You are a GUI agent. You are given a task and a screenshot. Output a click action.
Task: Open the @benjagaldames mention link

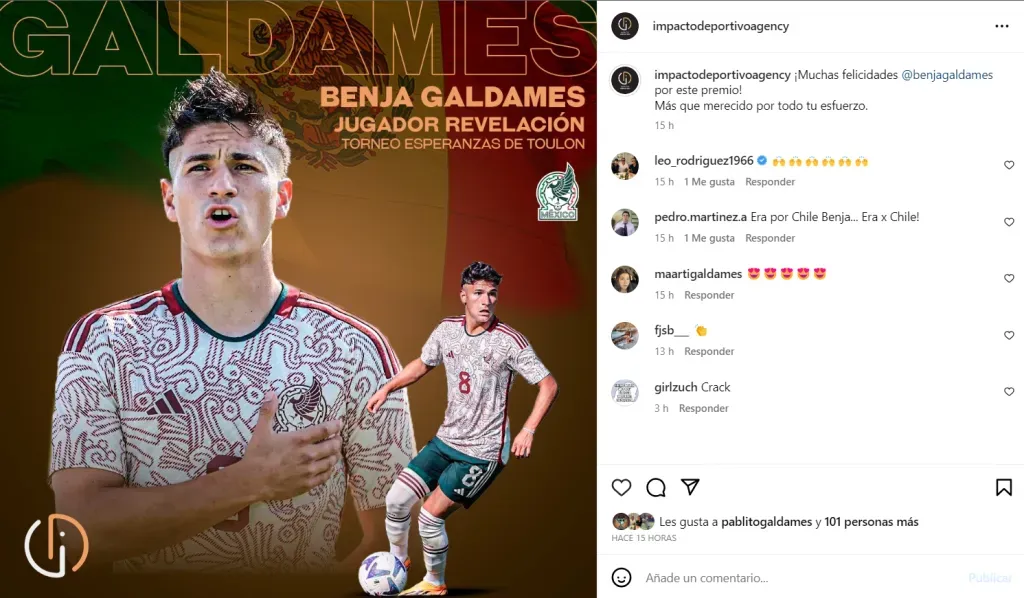(947, 75)
